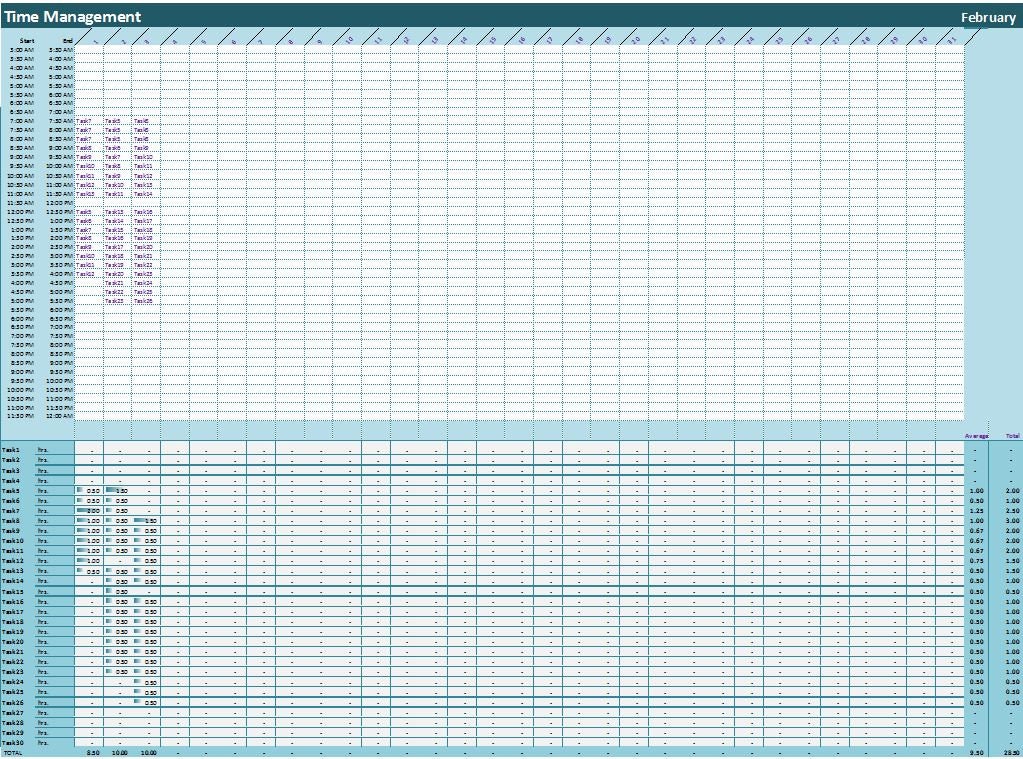Click the Task26 entry at 5:00 PM
This screenshot has width=1023, height=759.
coord(144,300)
